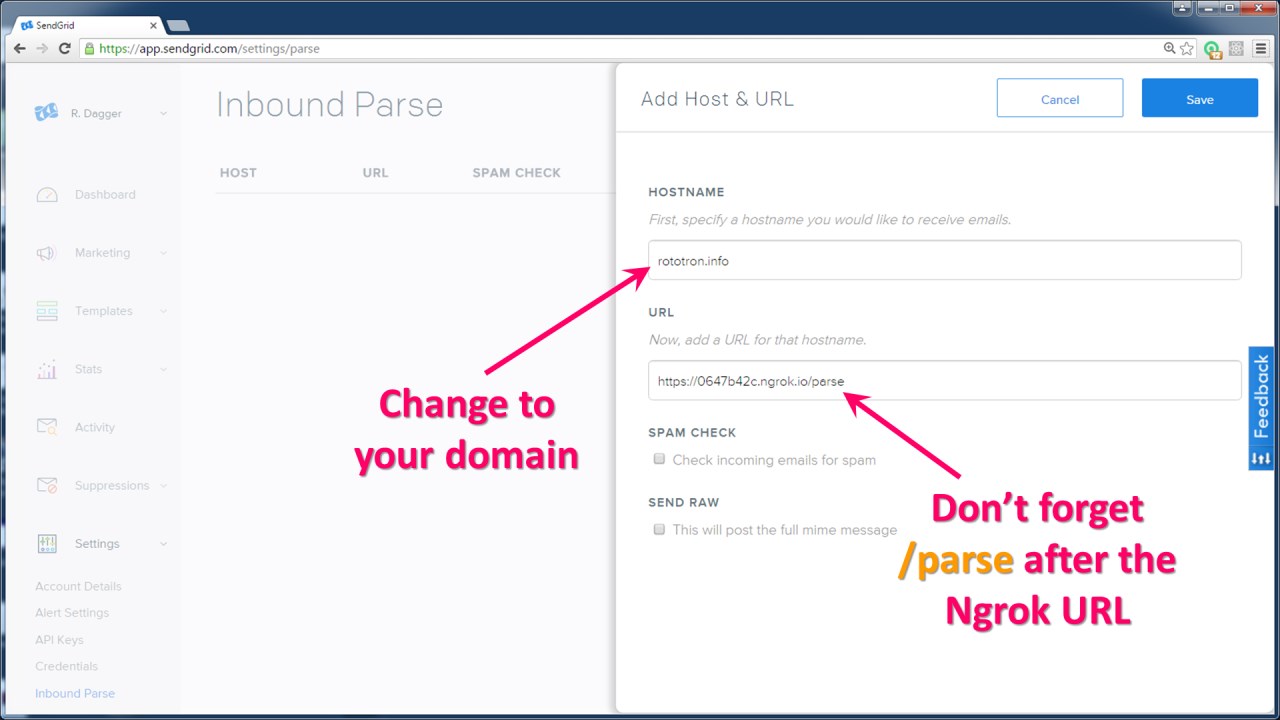Click the Settings sliders icon

(x=47, y=543)
